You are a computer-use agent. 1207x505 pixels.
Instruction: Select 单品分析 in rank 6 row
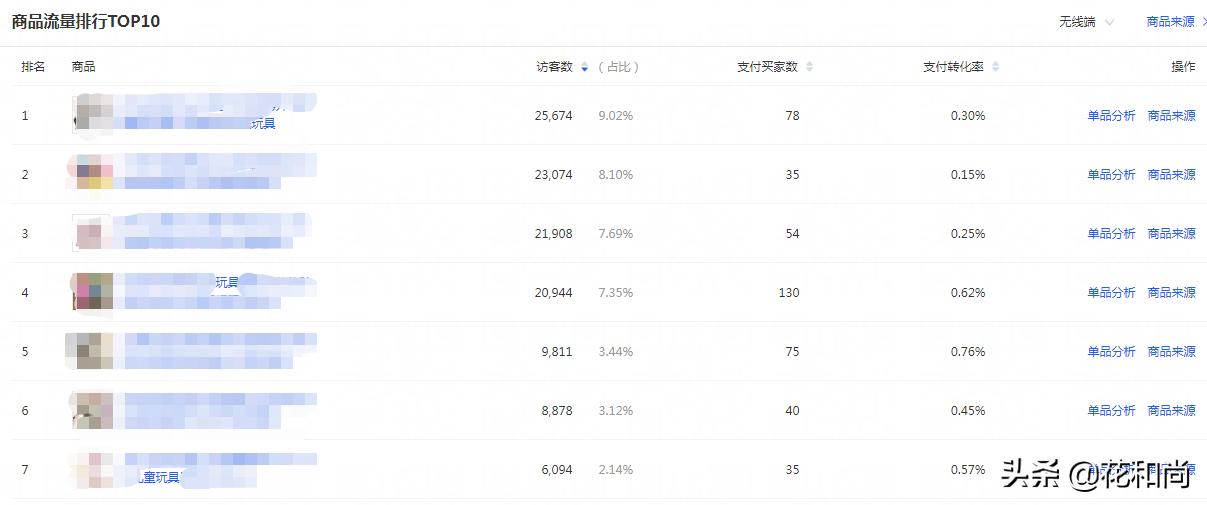(x=1111, y=411)
